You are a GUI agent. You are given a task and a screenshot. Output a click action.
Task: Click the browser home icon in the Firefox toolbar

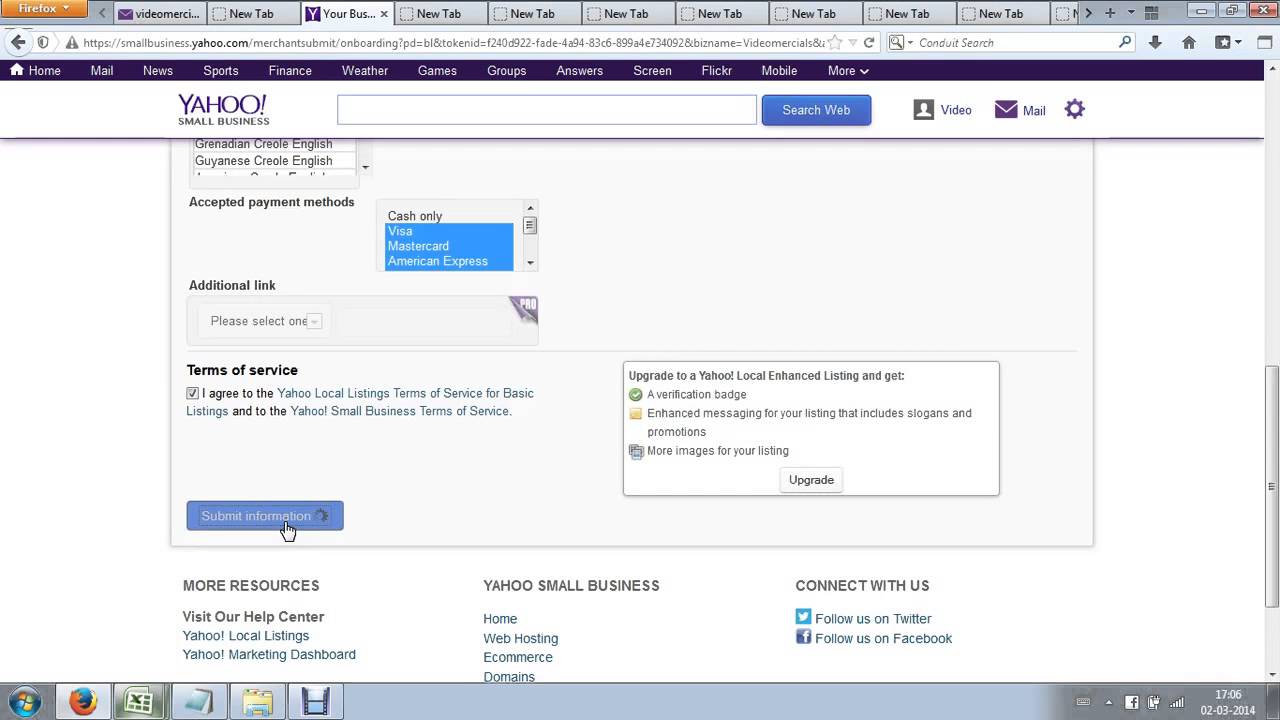1189,42
